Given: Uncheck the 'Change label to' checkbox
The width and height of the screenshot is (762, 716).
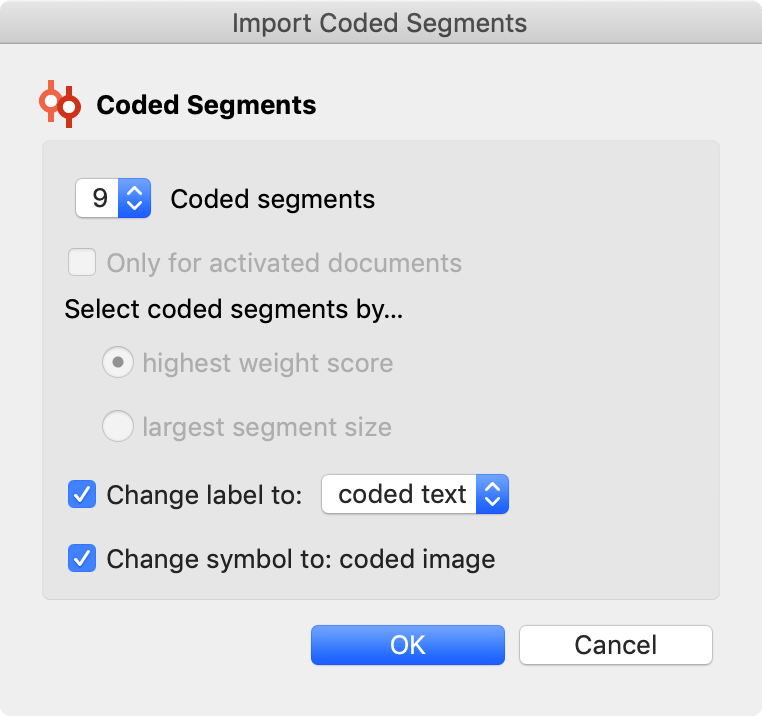Looking at the screenshot, I should point(82,494).
